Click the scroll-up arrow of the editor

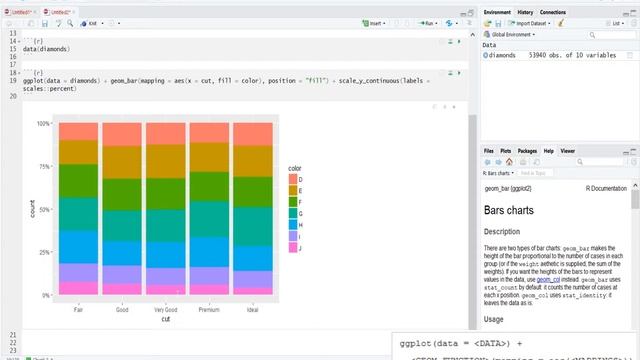[x=472, y=35]
